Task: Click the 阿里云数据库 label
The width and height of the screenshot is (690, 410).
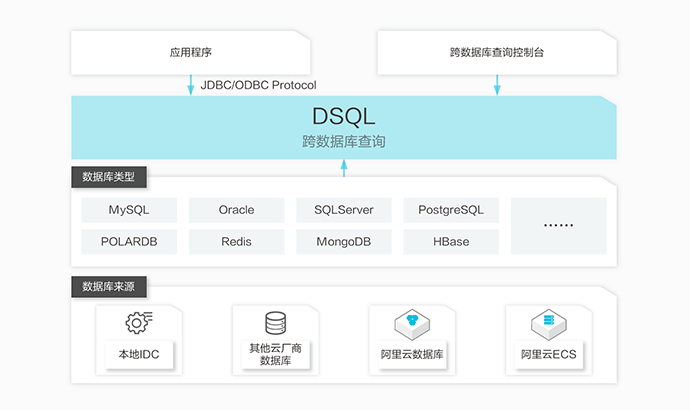Action: [x=412, y=354]
